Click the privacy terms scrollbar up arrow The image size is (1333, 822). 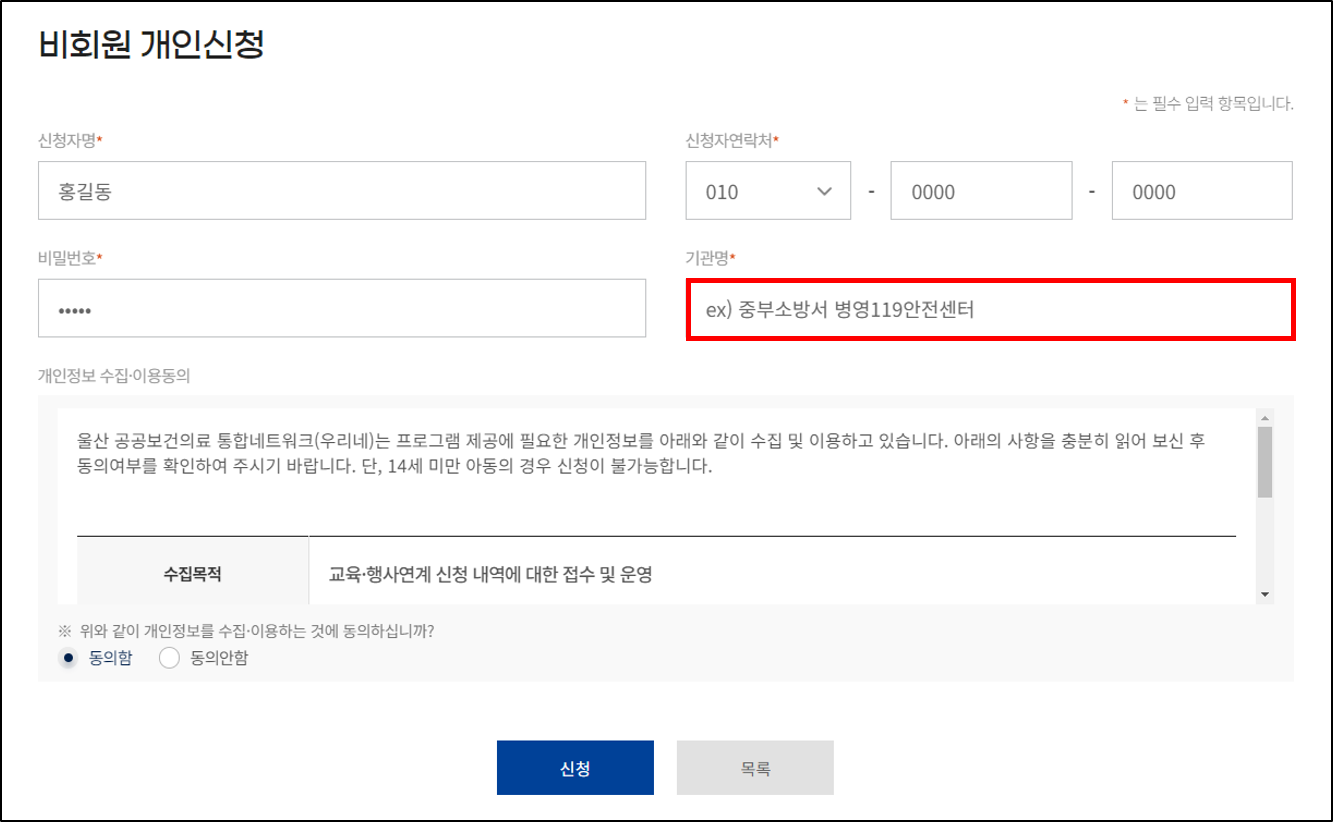(x=1265, y=418)
